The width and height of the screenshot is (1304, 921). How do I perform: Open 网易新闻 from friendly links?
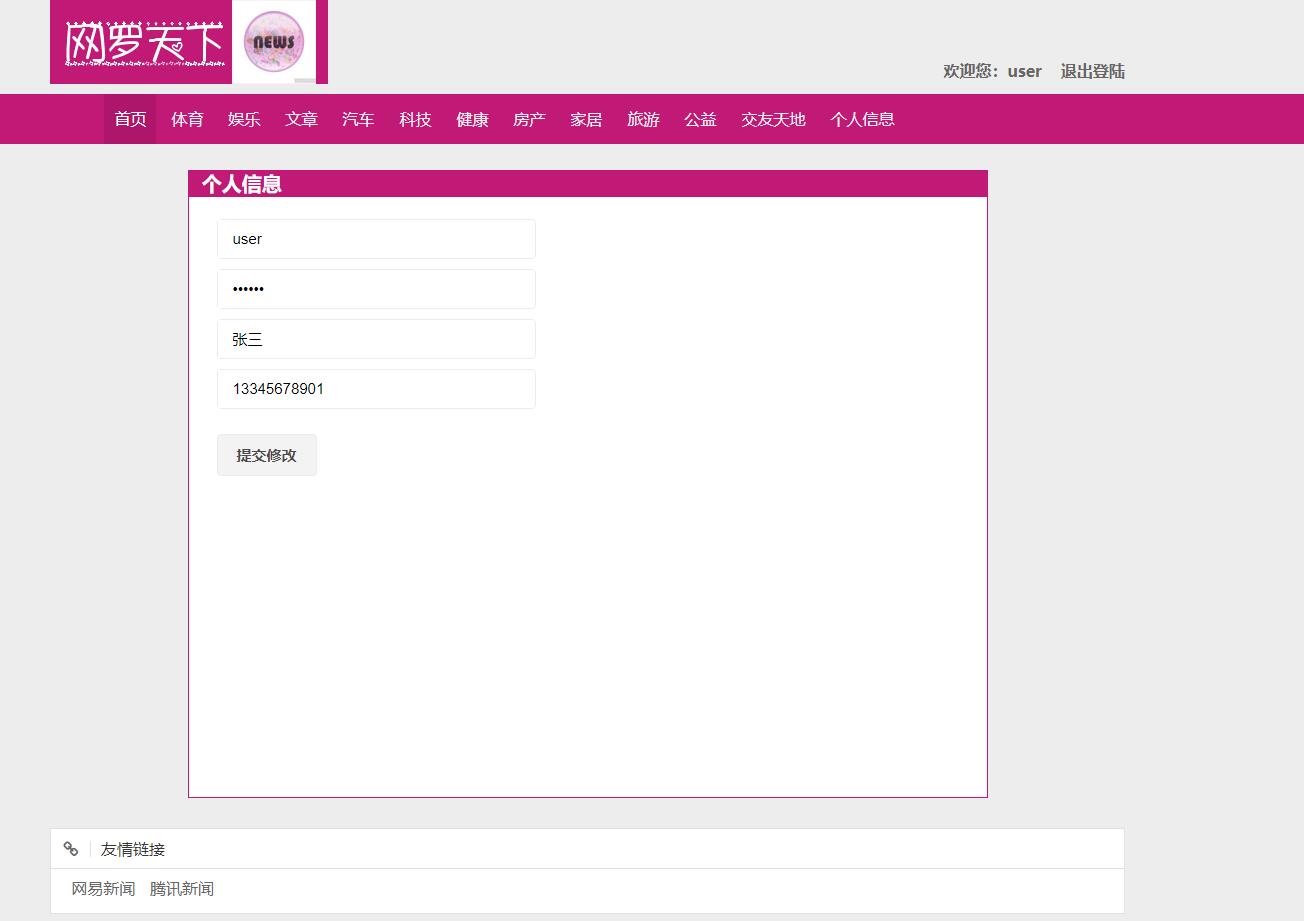click(x=103, y=888)
